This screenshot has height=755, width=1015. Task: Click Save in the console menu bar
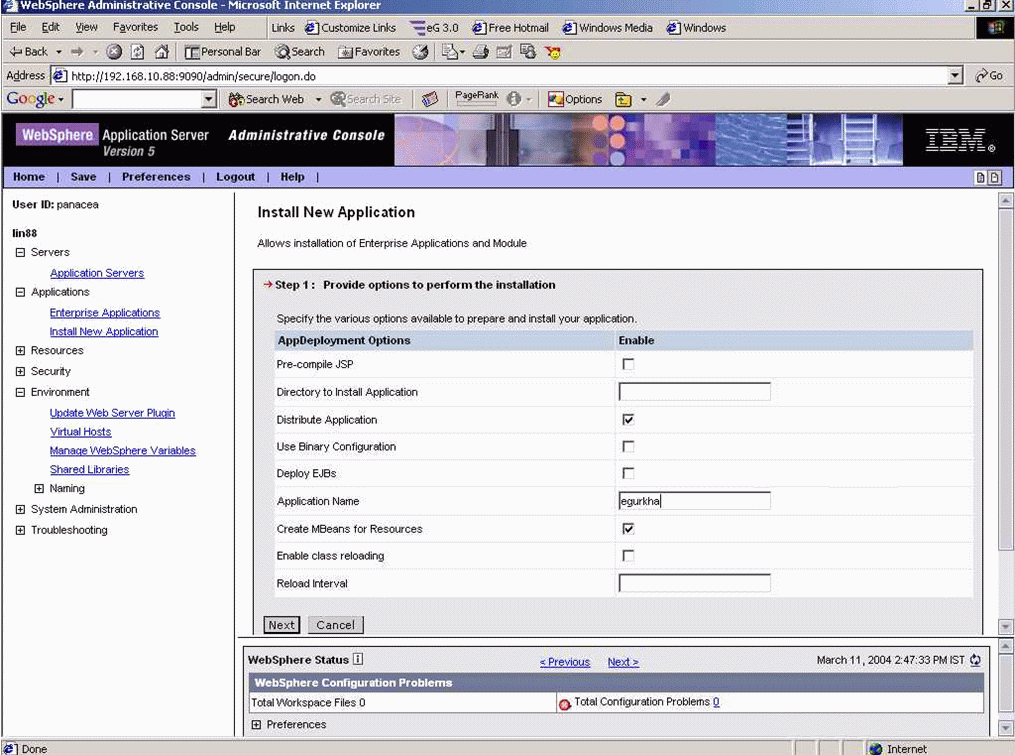(x=84, y=177)
